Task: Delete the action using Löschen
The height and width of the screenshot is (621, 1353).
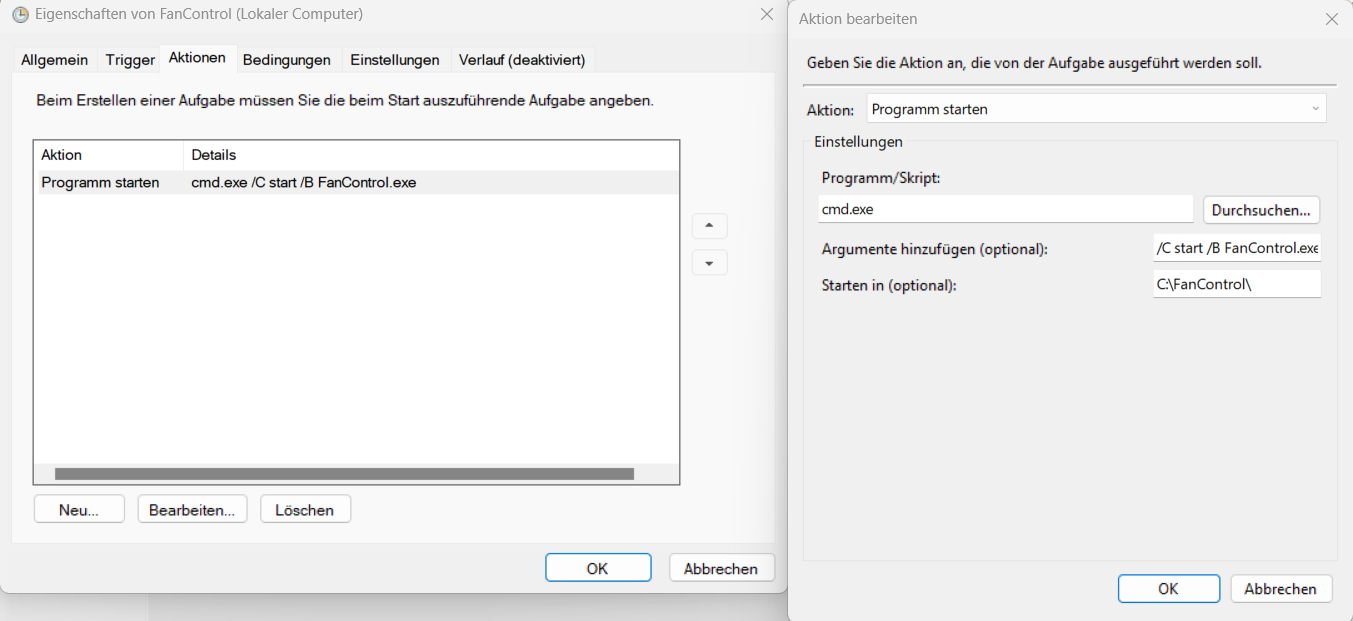Action: tap(305, 508)
